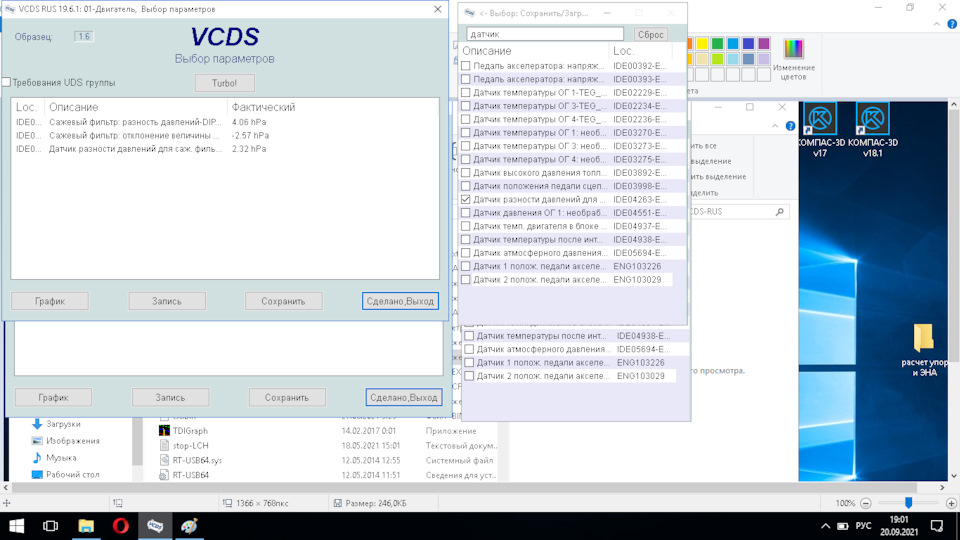Click the TDIGraph application file icon

click(x=164, y=431)
